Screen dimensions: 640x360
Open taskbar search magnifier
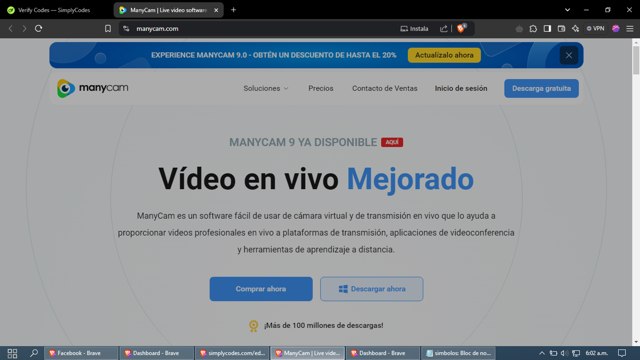[x=34, y=353]
